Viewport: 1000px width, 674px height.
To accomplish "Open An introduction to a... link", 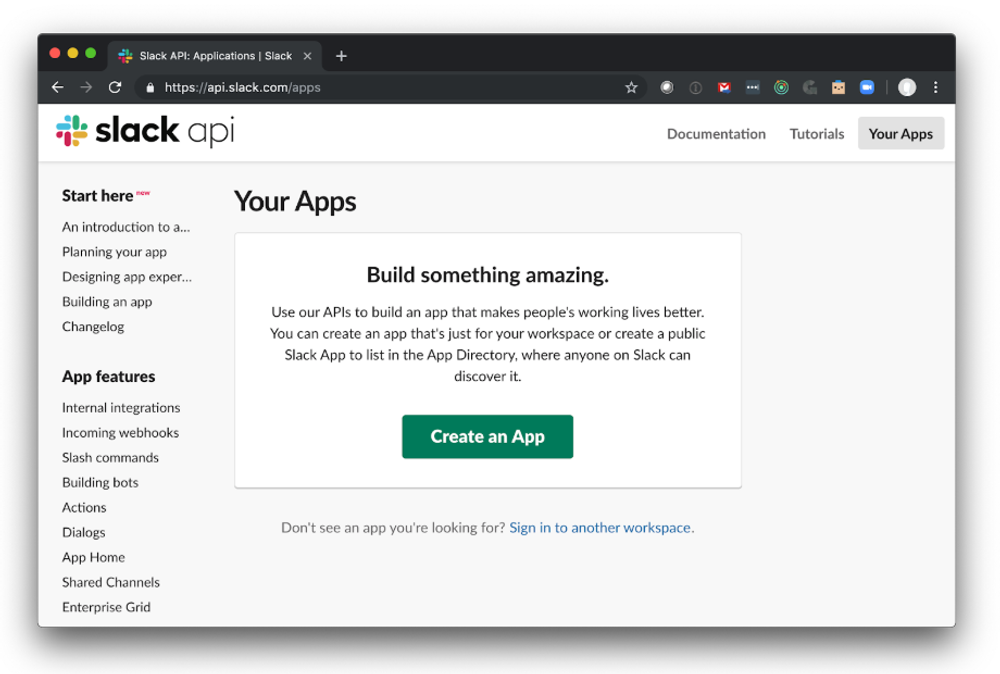I will pos(126,227).
